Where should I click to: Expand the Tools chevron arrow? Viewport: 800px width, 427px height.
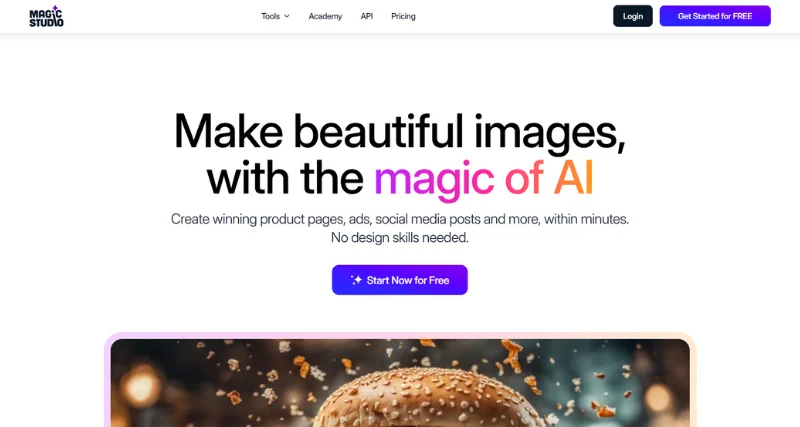[287, 16]
